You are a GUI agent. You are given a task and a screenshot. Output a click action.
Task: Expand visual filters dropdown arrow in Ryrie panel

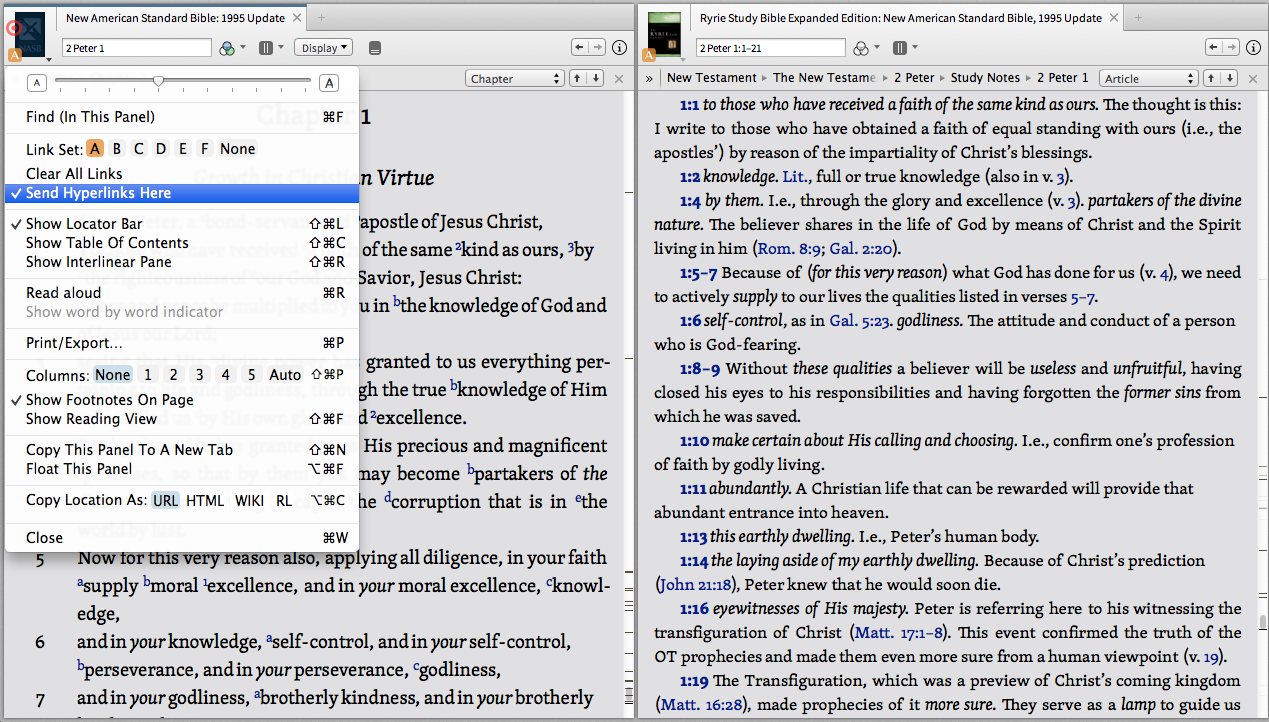(877, 48)
